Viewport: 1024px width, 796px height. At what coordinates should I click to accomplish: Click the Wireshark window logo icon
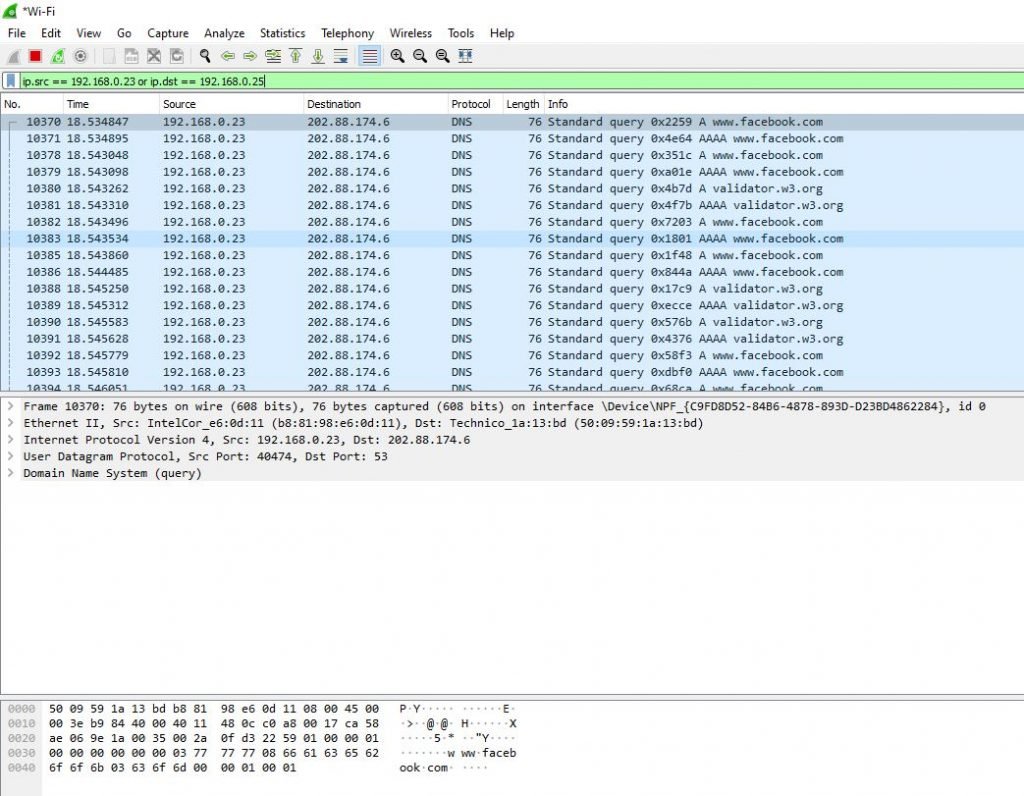pyautogui.click(x=10, y=11)
